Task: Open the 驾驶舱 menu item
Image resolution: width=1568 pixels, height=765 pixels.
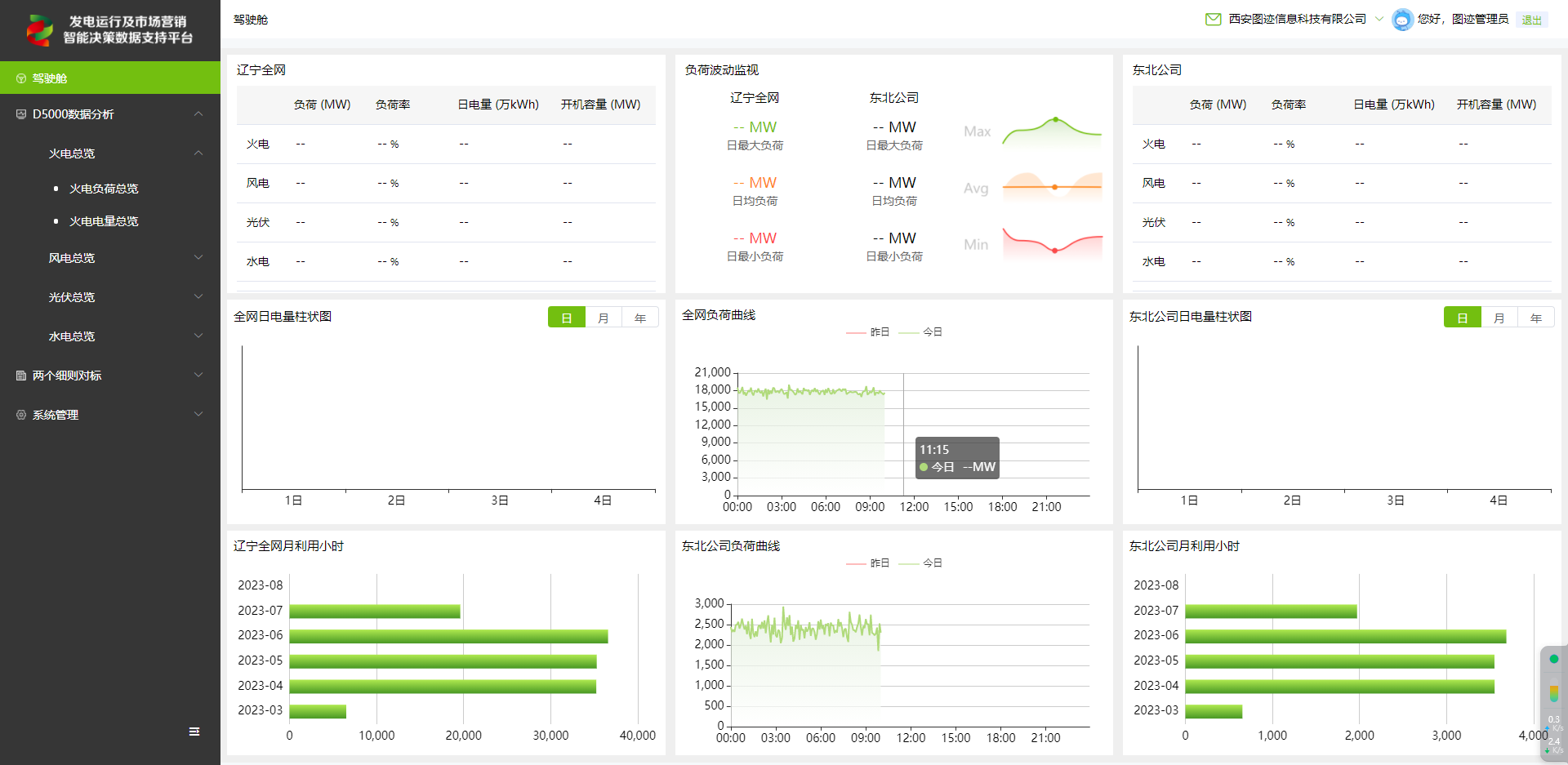Action: [110, 78]
